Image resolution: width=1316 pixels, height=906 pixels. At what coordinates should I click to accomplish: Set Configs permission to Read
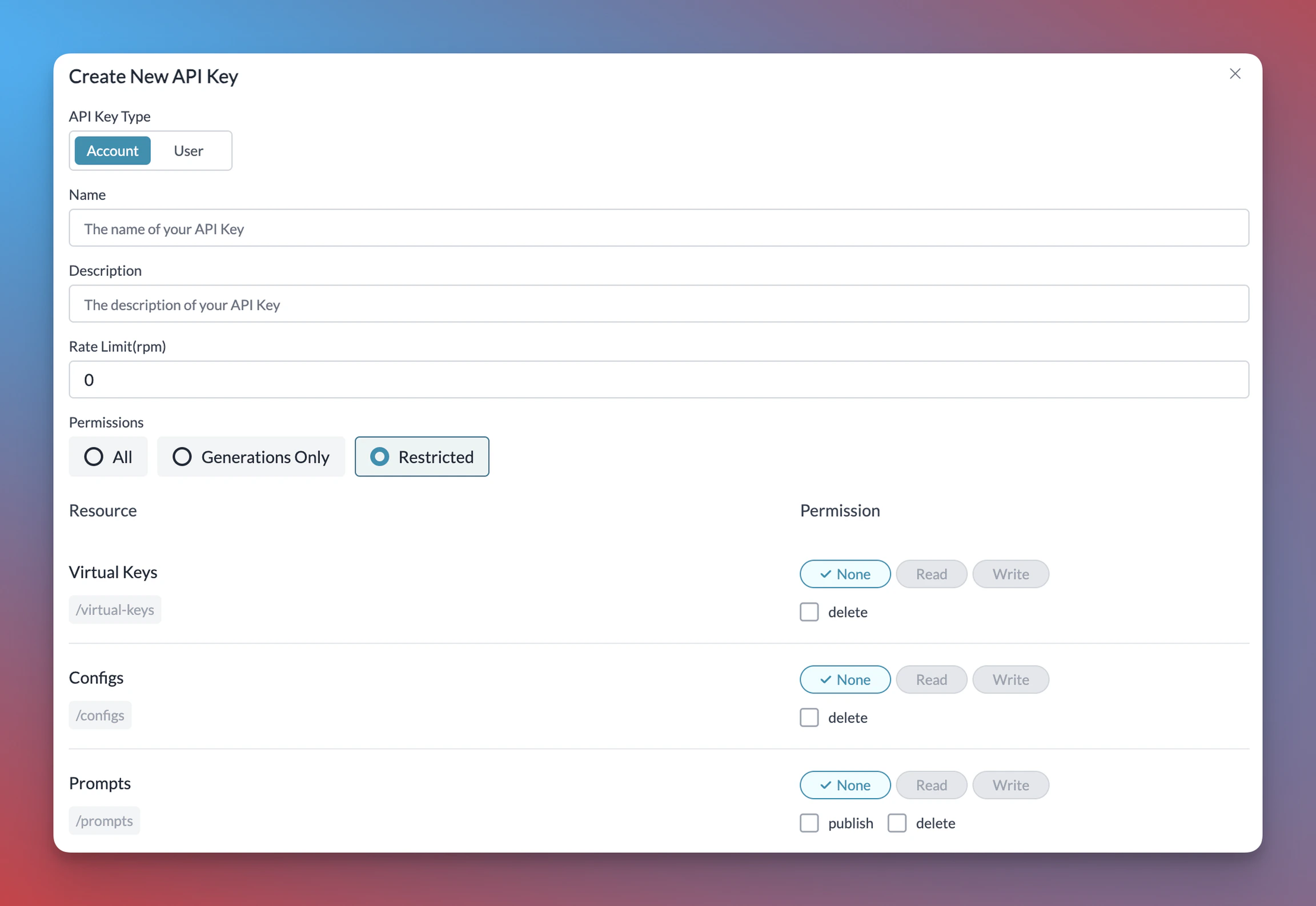coord(931,679)
